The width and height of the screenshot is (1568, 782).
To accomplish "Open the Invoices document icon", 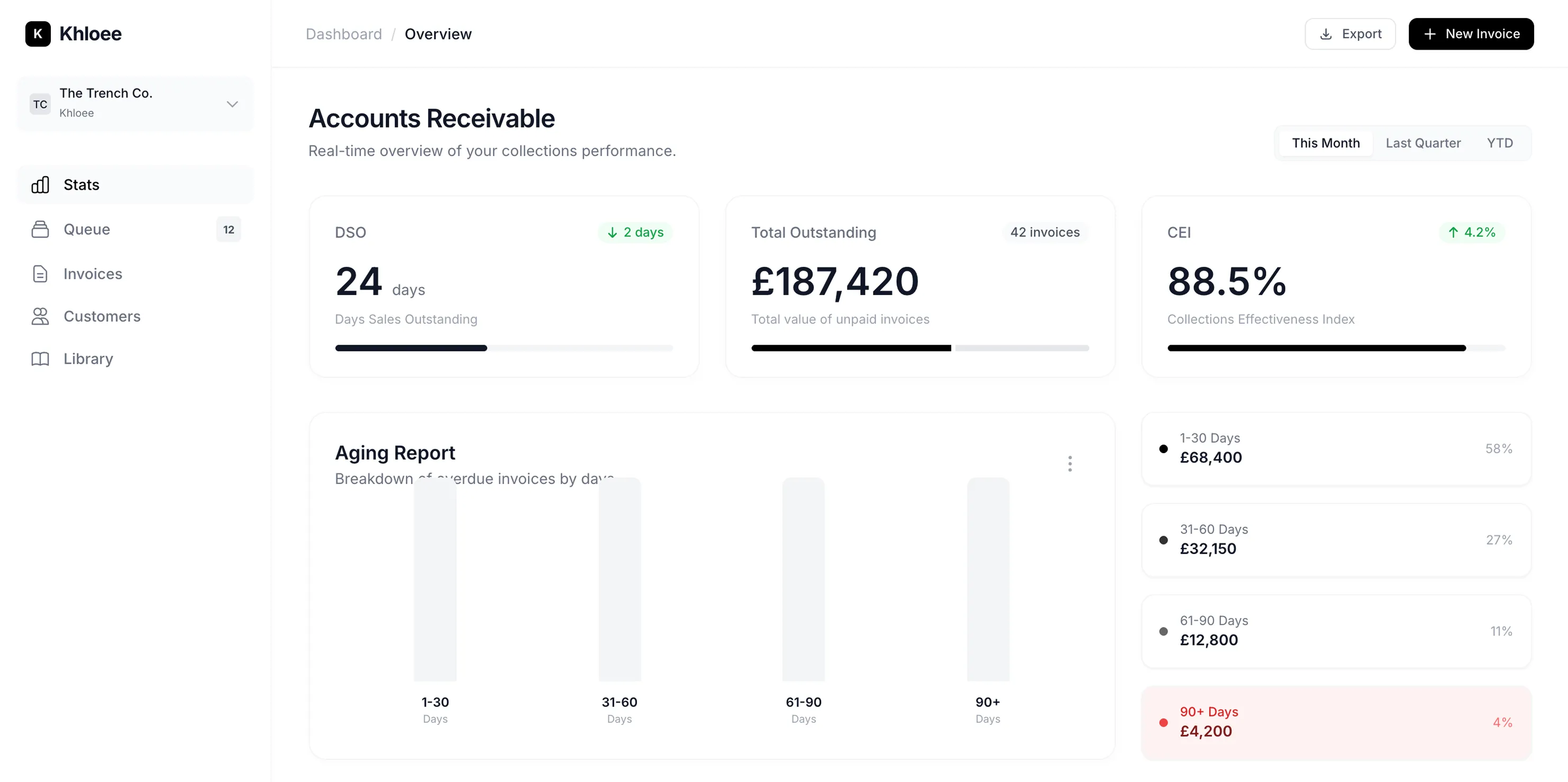I will 40,274.
